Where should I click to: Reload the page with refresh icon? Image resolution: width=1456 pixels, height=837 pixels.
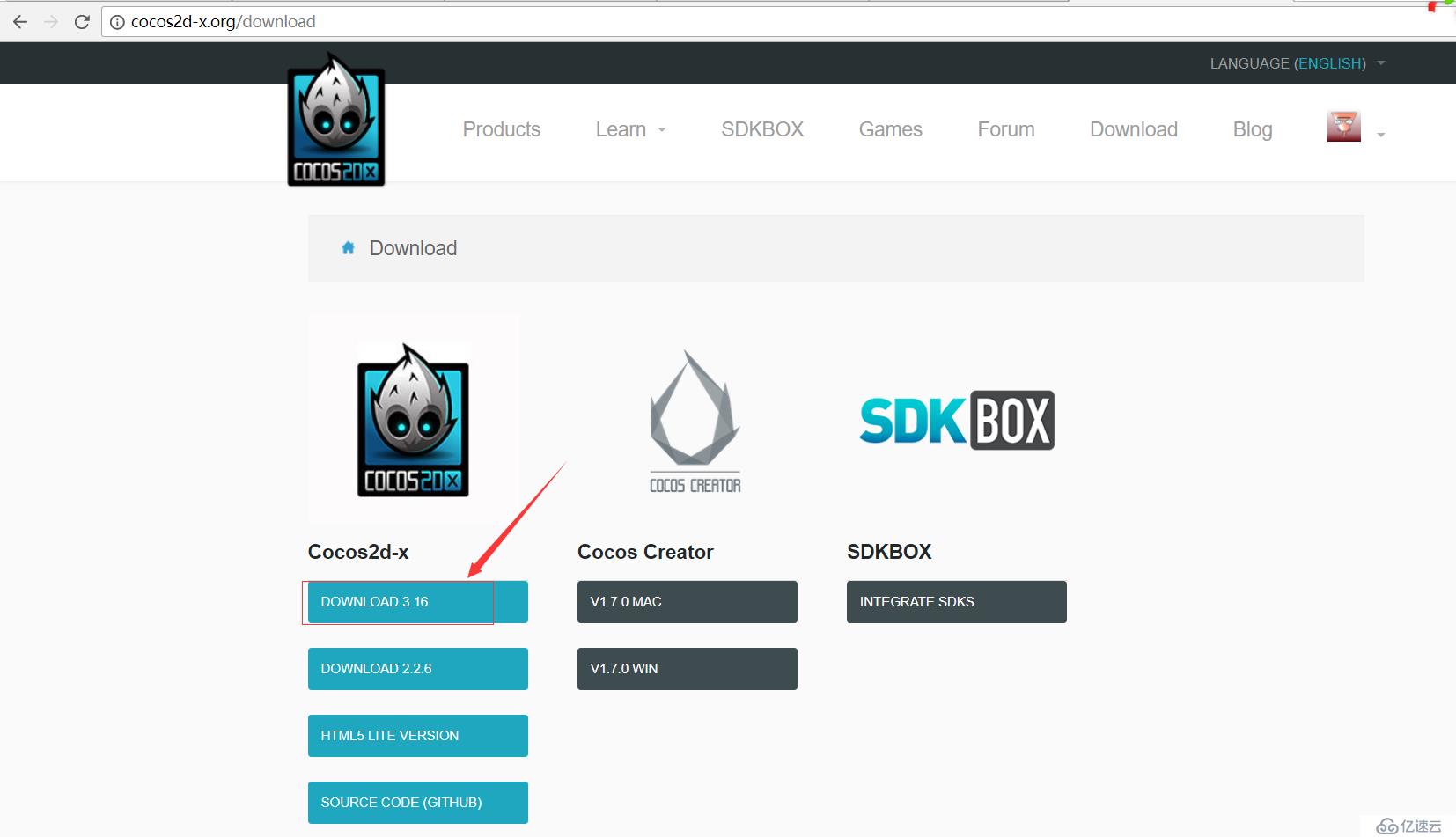pos(82,22)
